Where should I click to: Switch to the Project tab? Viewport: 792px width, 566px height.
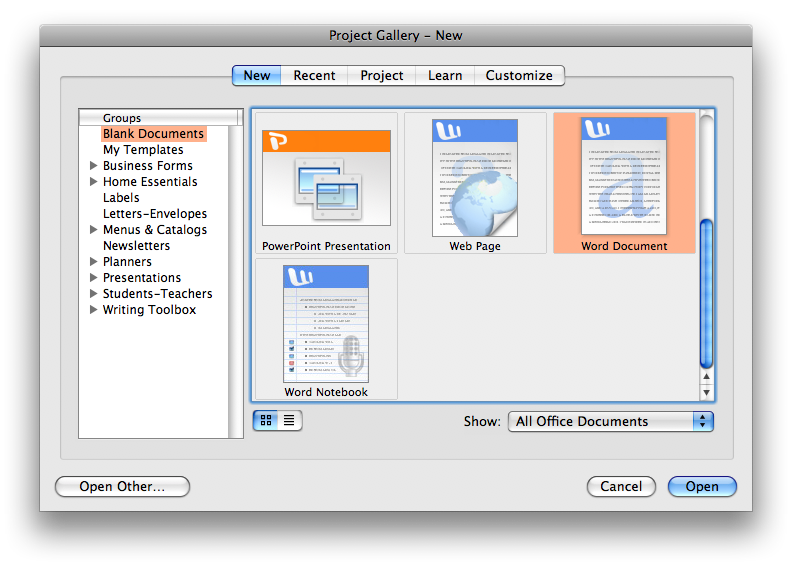(381, 75)
